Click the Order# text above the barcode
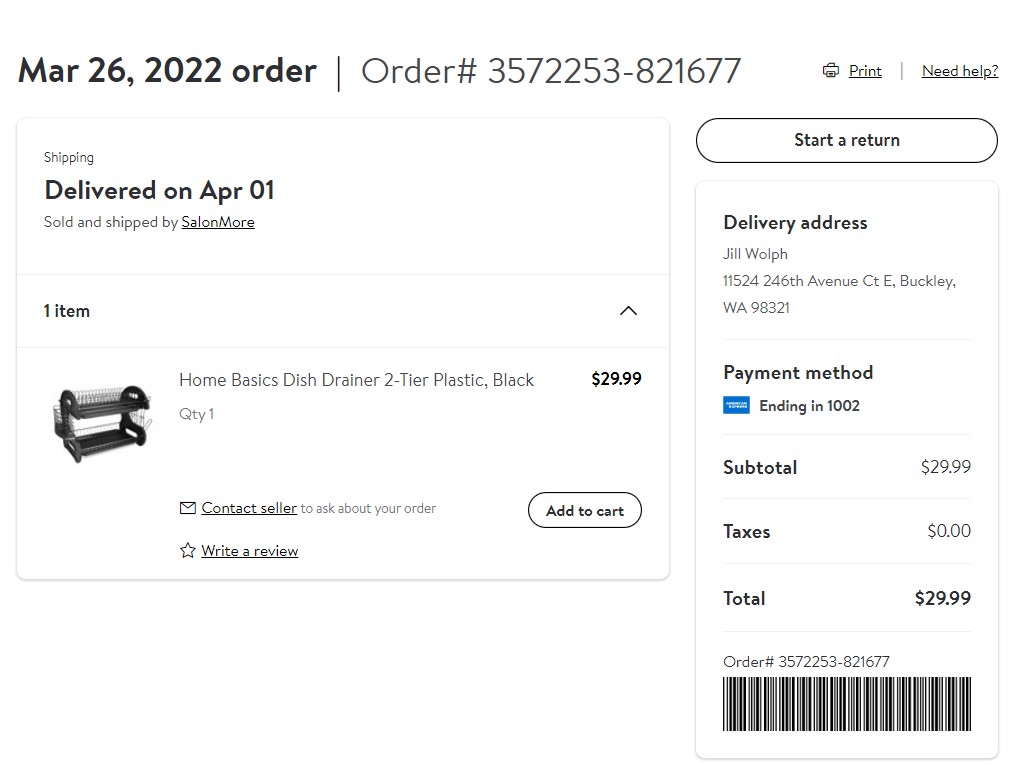This screenshot has width=1015, height=765. pyautogui.click(x=806, y=661)
